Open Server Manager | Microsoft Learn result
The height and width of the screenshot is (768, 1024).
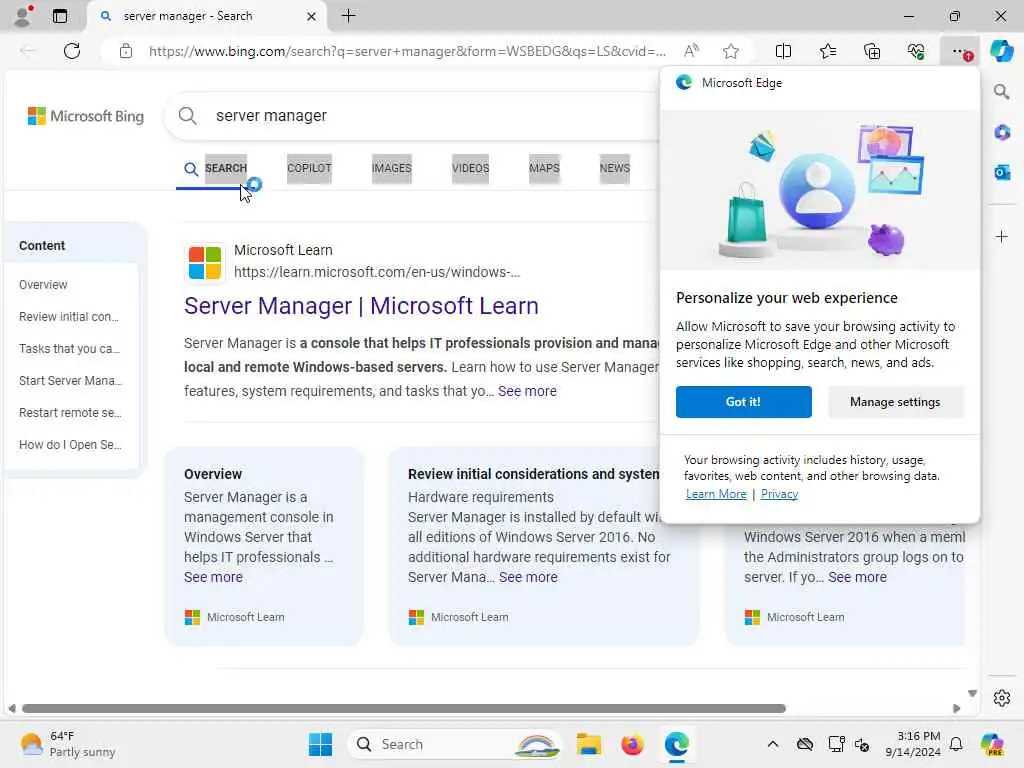click(361, 306)
